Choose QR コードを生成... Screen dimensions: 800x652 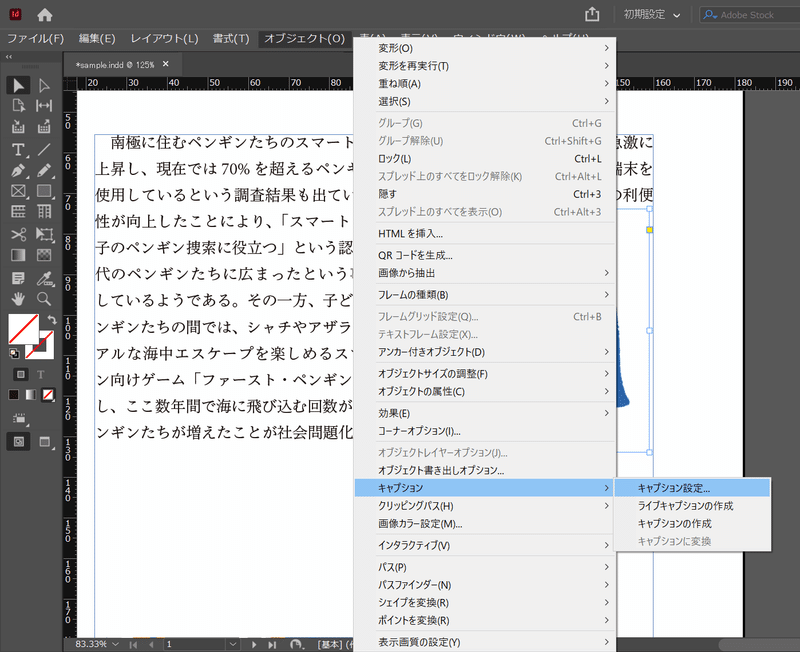[485, 256]
